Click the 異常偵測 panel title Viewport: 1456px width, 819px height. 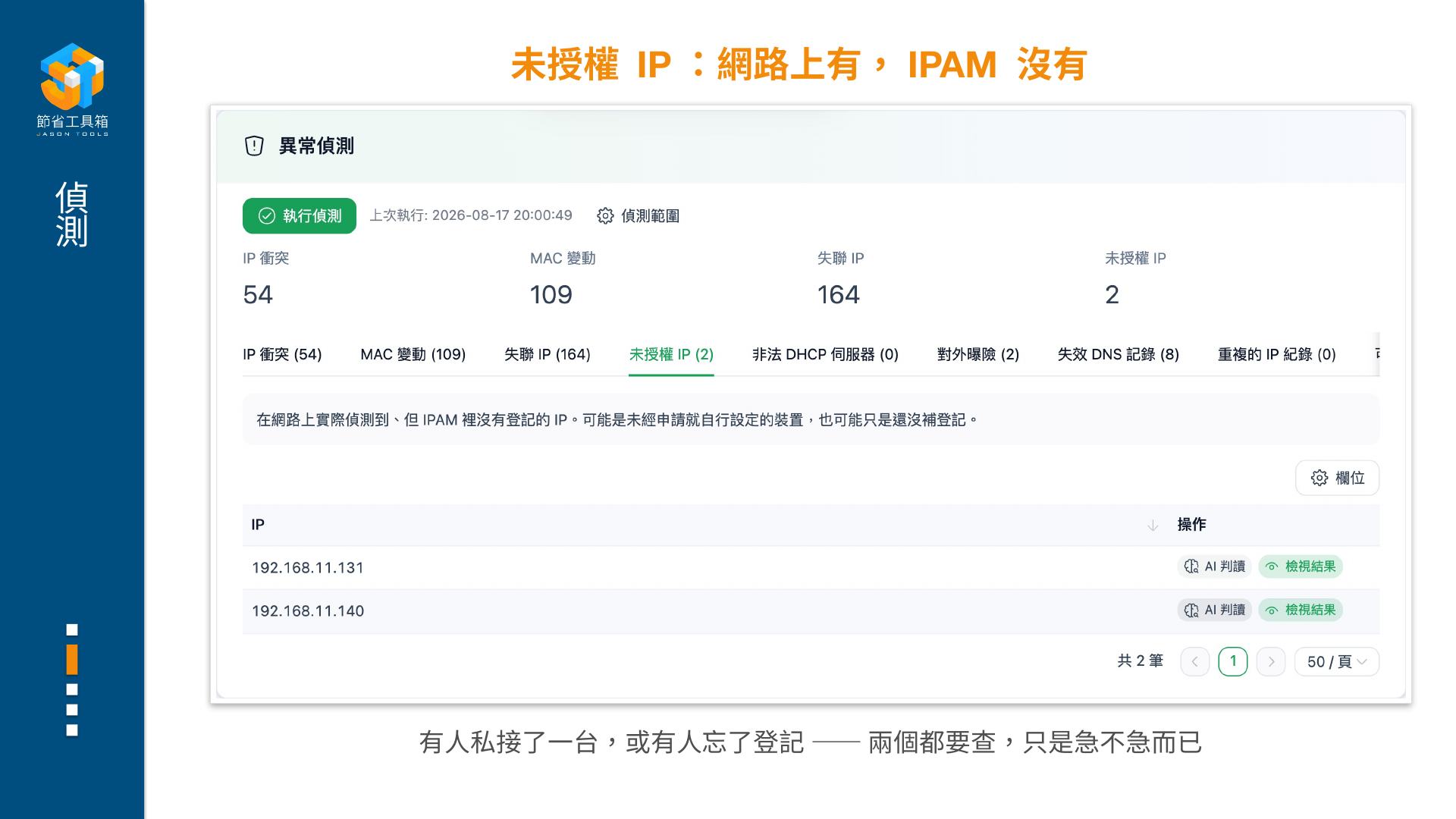tap(316, 146)
